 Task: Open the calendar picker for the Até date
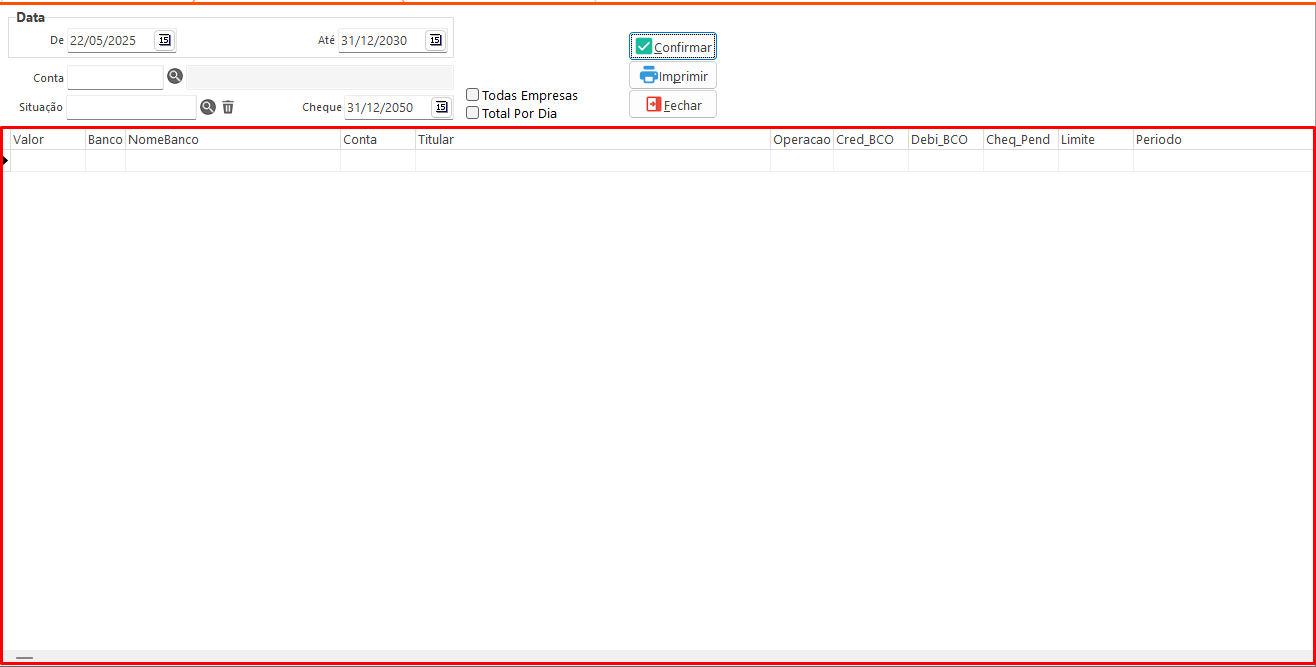tap(434, 40)
